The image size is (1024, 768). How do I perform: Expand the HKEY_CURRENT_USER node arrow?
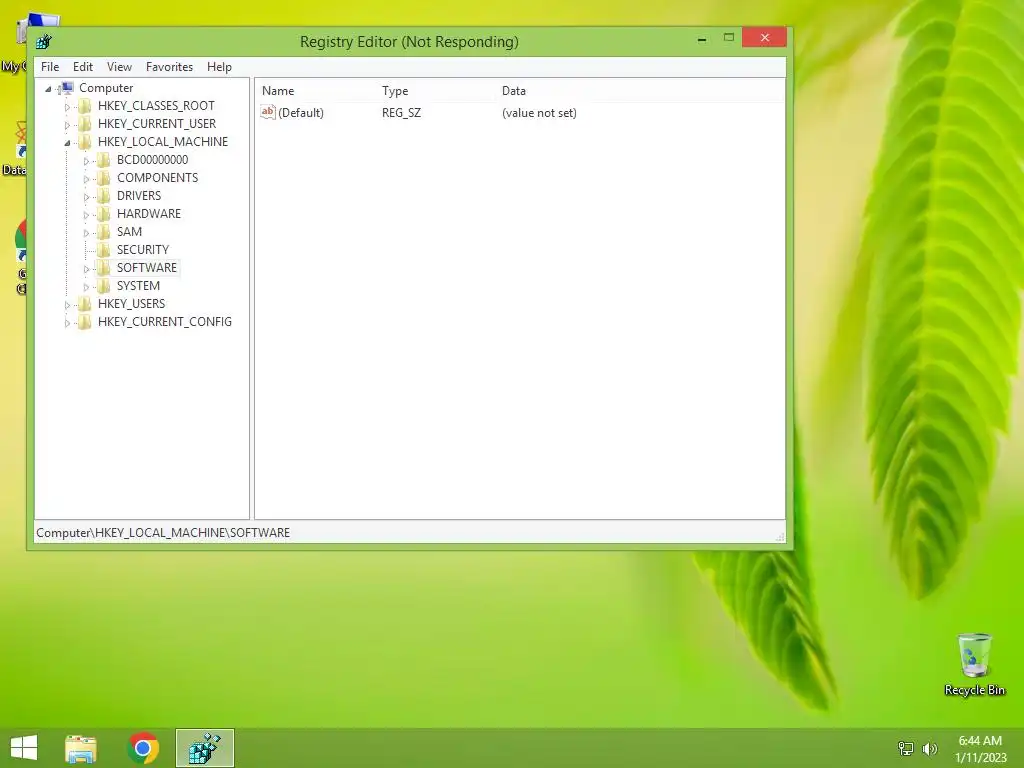point(67,124)
